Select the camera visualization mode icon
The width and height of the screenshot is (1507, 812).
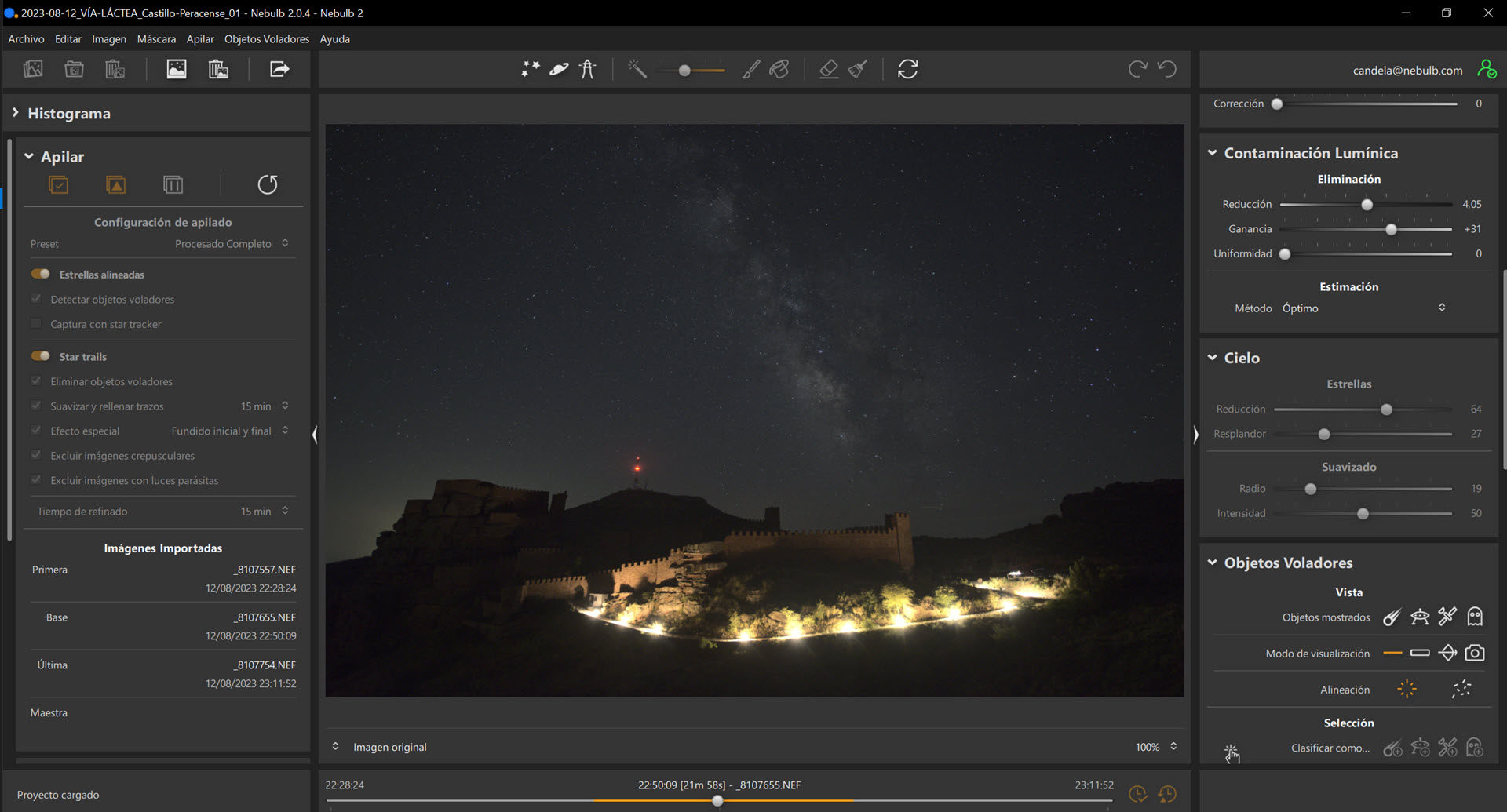tap(1475, 653)
